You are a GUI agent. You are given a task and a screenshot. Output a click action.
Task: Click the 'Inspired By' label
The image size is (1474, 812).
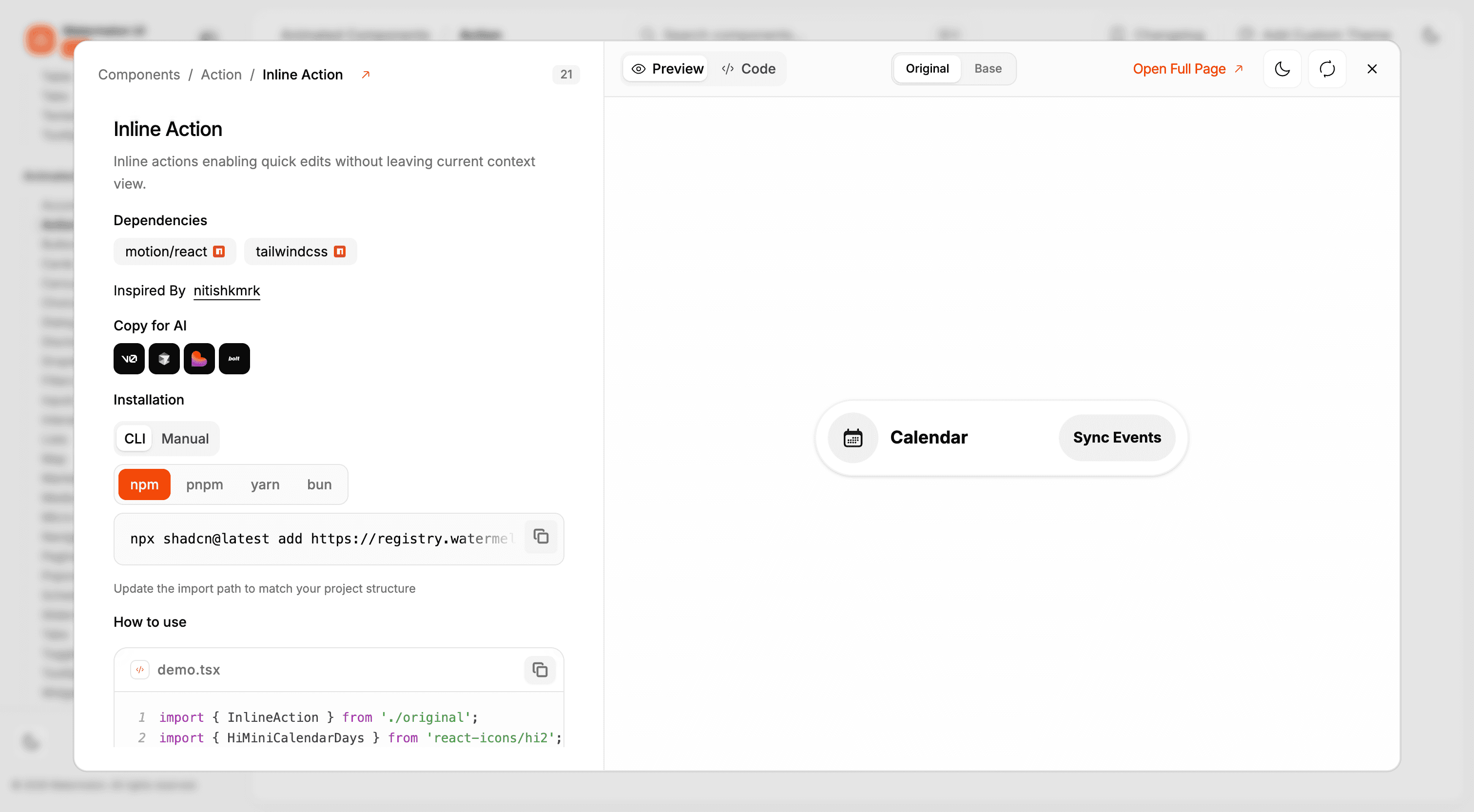pyautogui.click(x=149, y=290)
